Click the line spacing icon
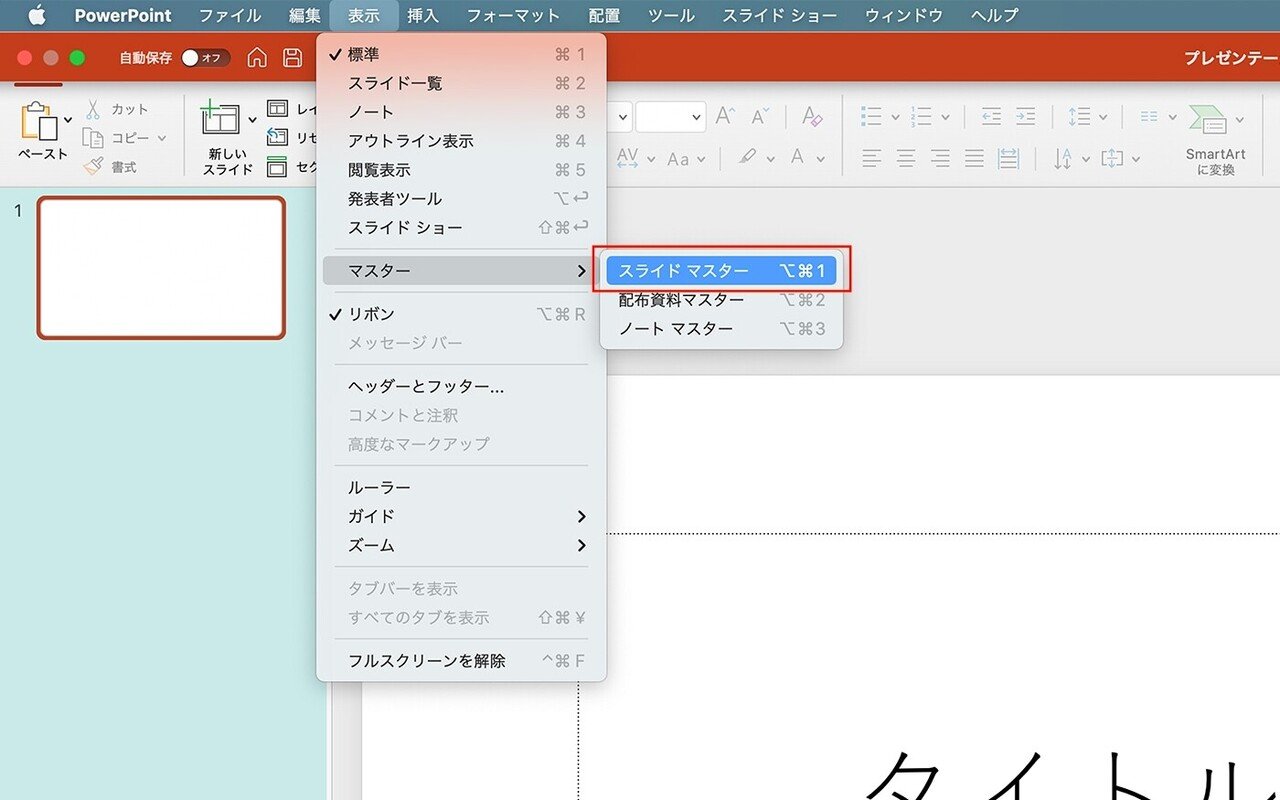 [1079, 117]
